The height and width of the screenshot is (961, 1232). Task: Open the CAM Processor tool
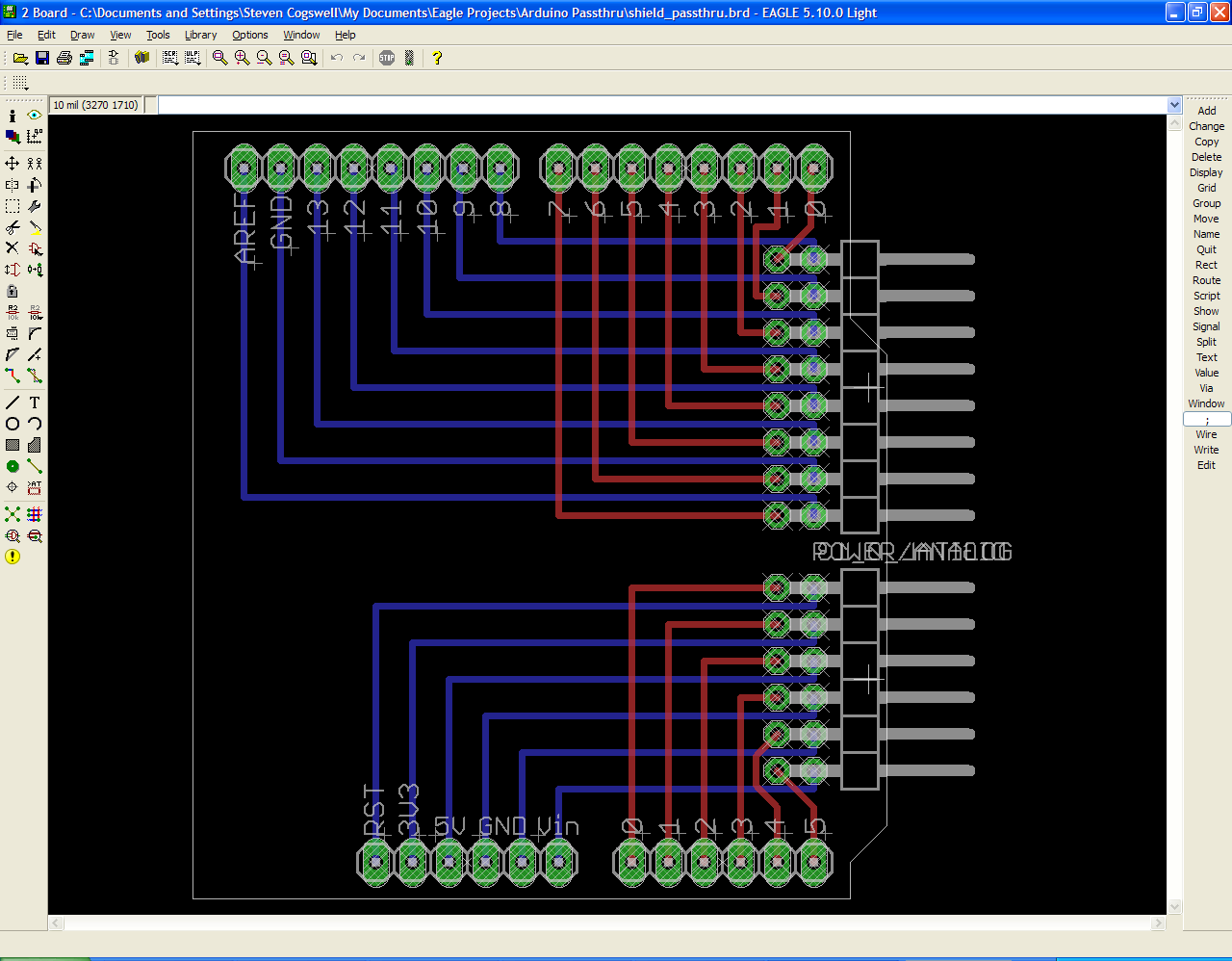87,58
